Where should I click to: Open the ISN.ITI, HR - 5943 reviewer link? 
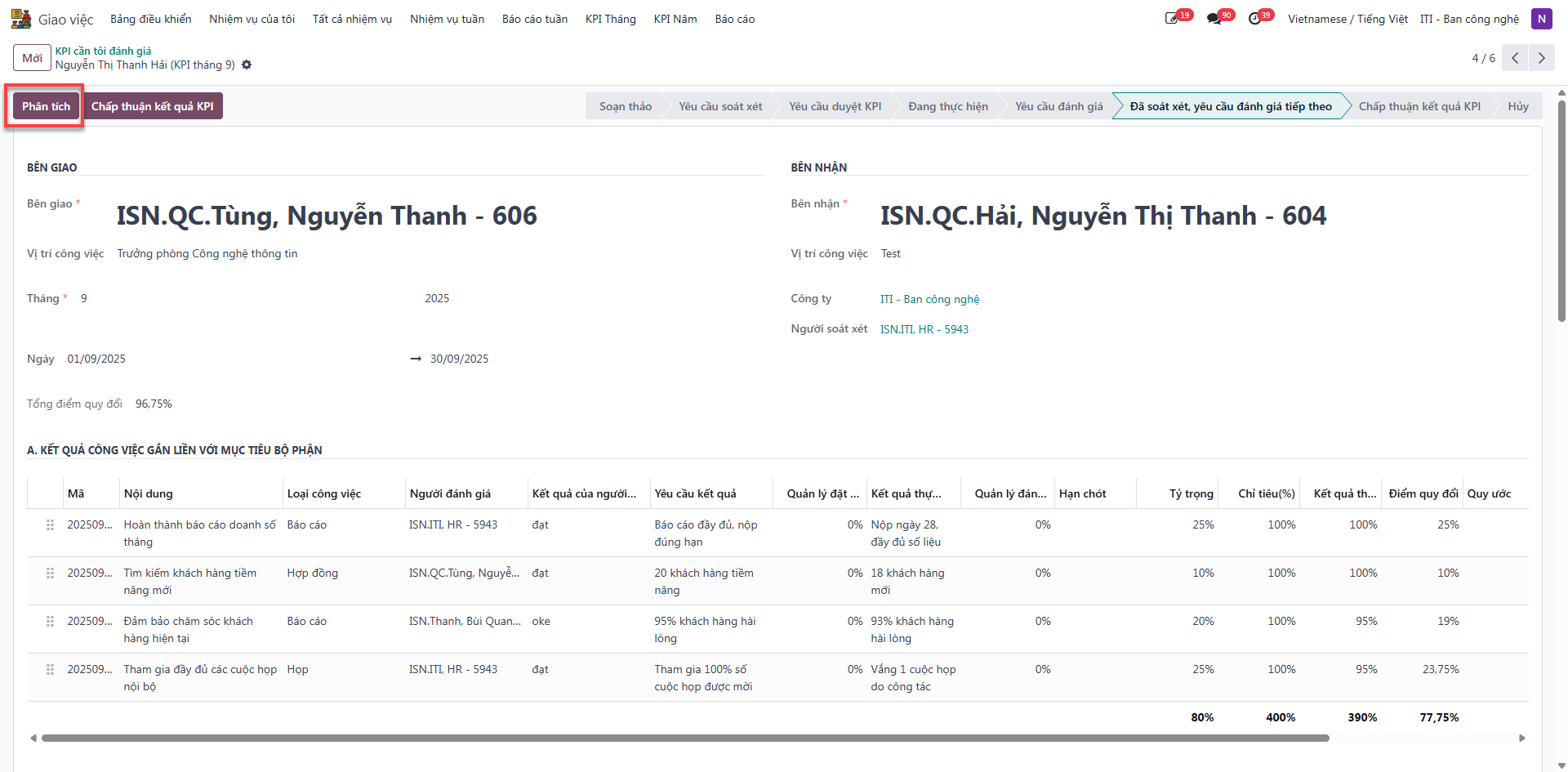[924, 329]
